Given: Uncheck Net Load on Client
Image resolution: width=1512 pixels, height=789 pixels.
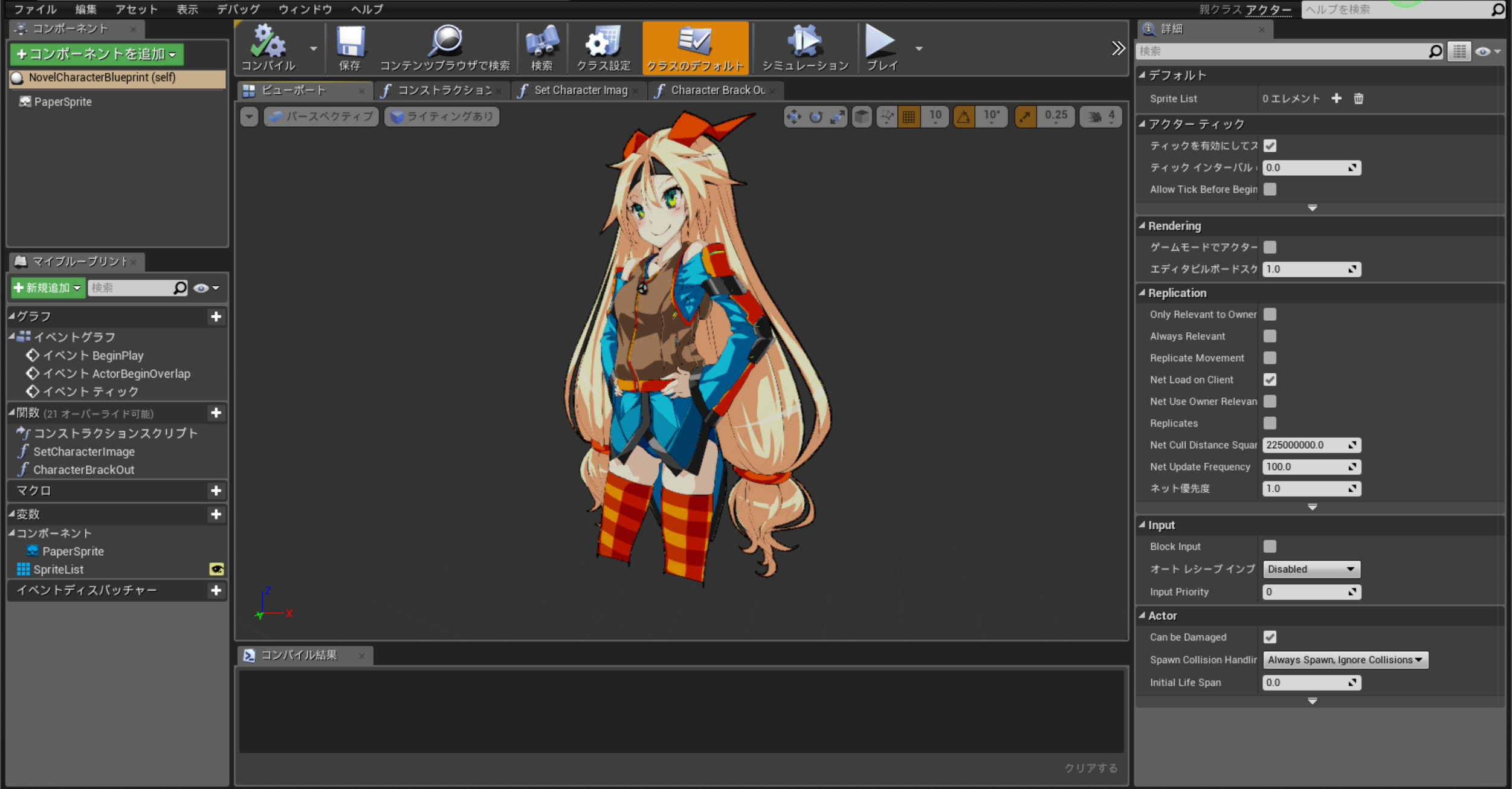Looking at the screenshot, I should pyautogui.click(x=1270, y=379).
